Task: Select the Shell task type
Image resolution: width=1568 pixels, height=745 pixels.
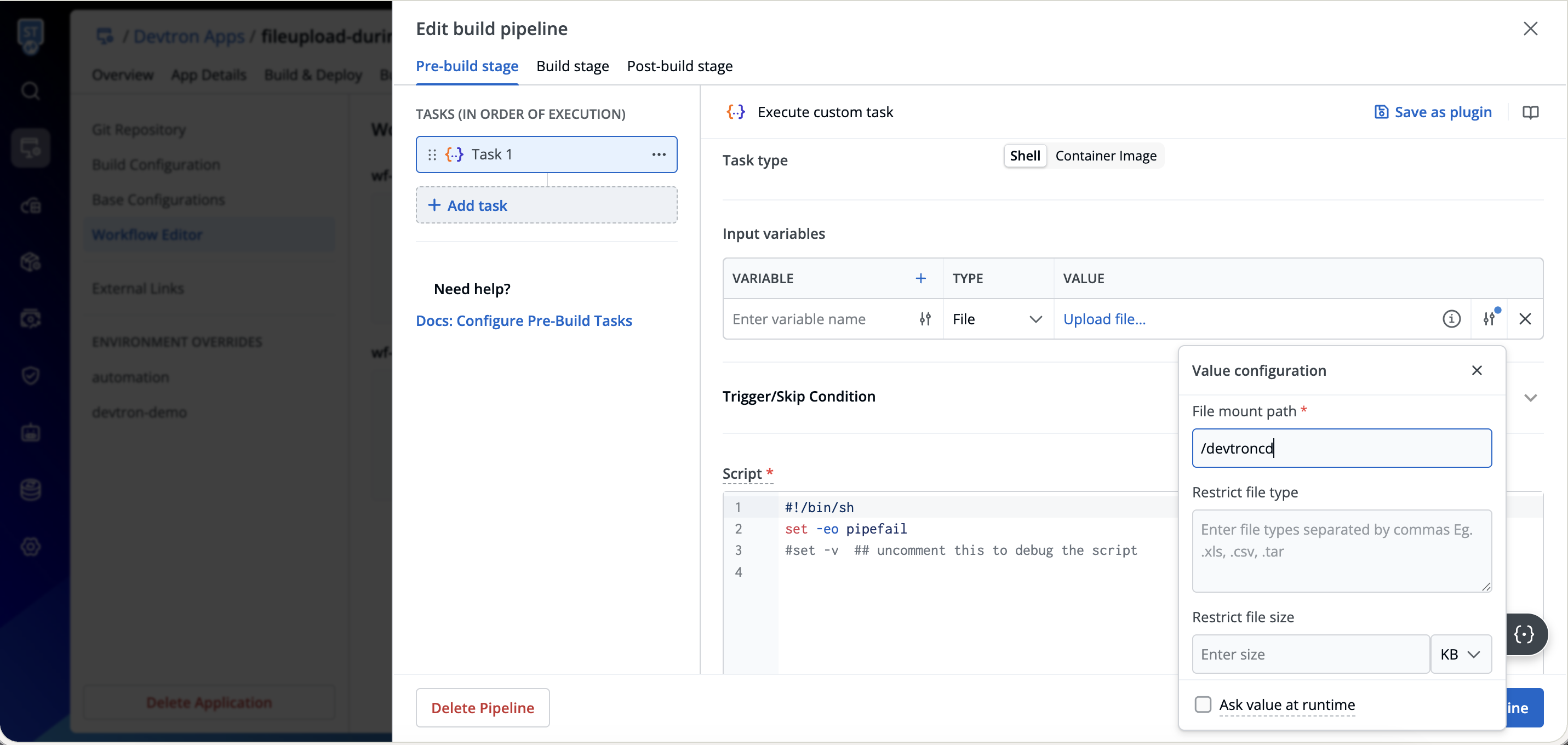Action: coord(1025,156)
